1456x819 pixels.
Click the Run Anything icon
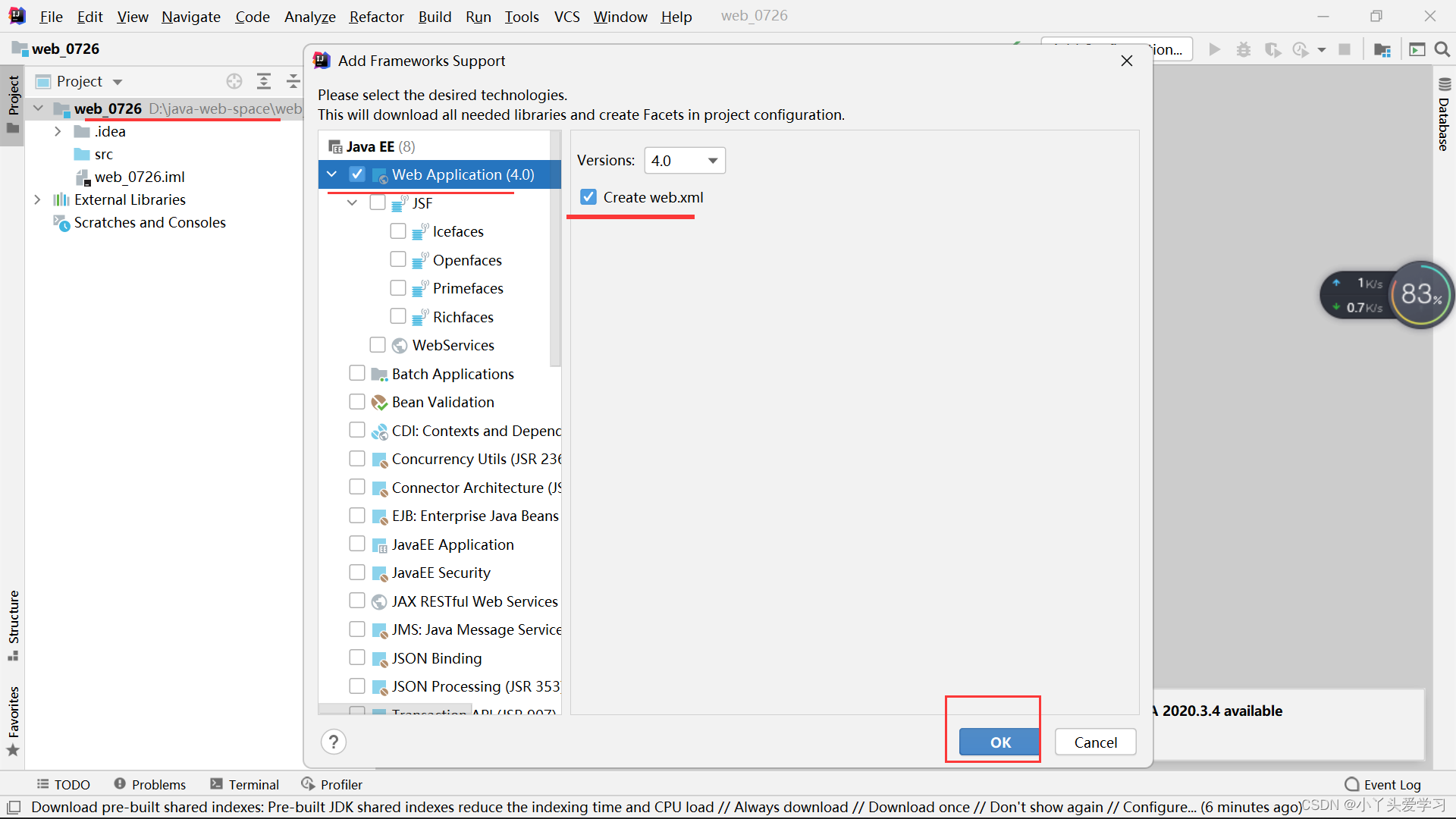(x=1417, y=49)
